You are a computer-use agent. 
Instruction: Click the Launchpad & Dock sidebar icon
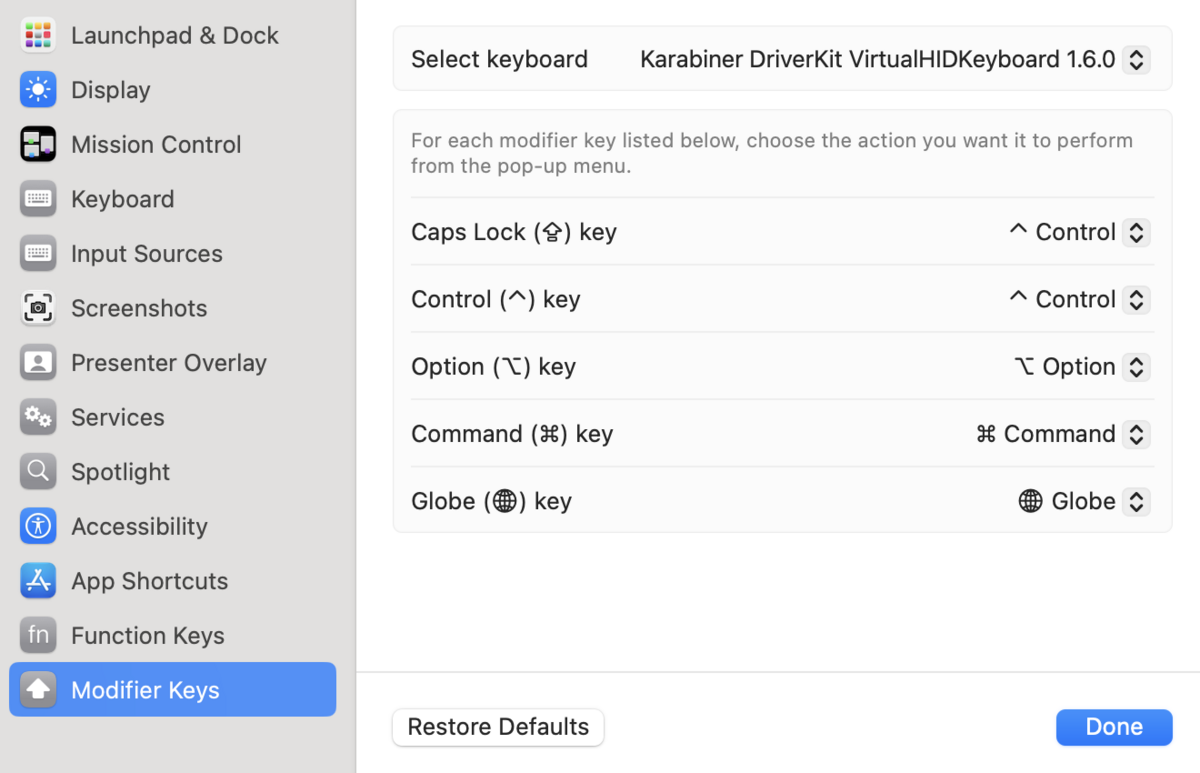coord(38,35)
